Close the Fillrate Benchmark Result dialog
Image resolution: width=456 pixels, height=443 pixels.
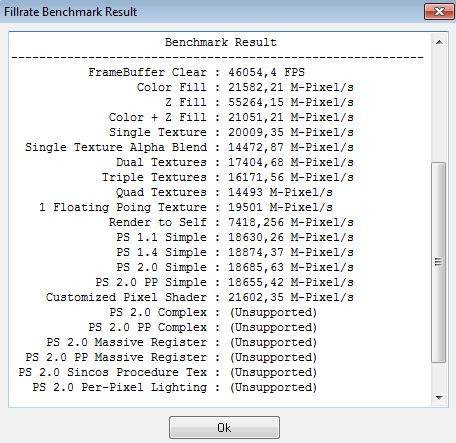pos(439,12)
